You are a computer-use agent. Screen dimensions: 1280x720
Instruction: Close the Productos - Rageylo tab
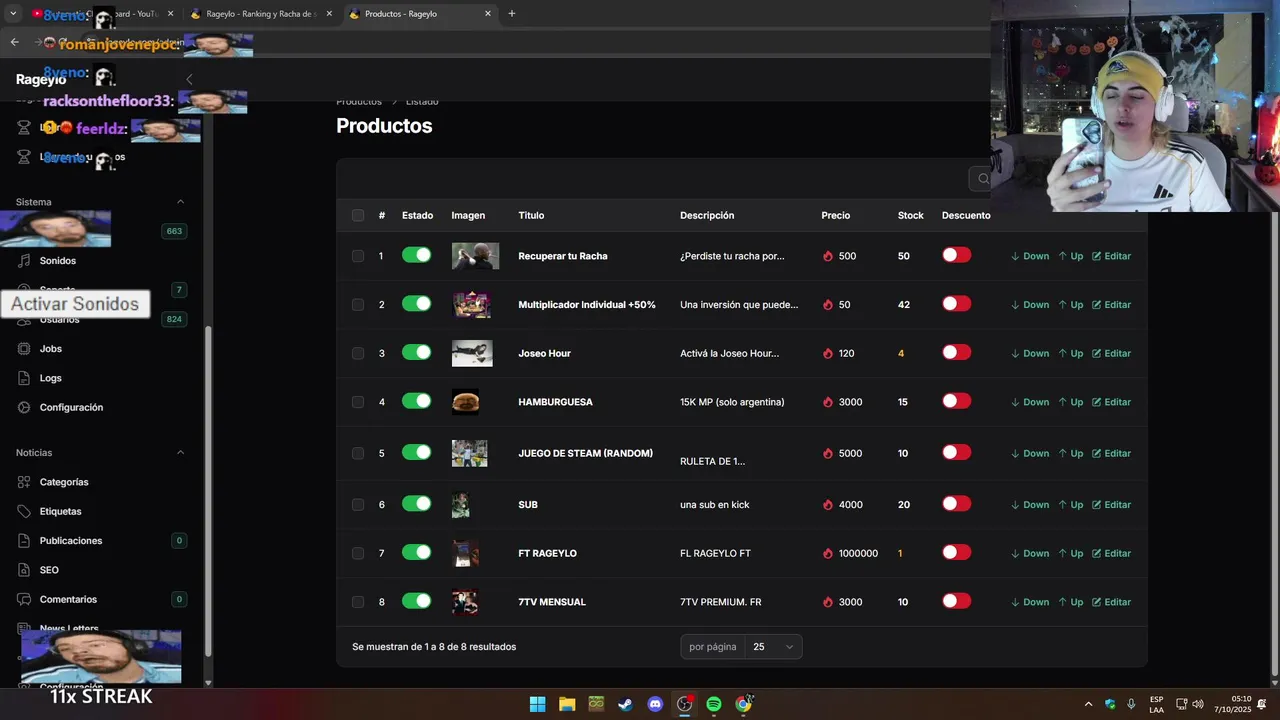[x=488, y=14]
